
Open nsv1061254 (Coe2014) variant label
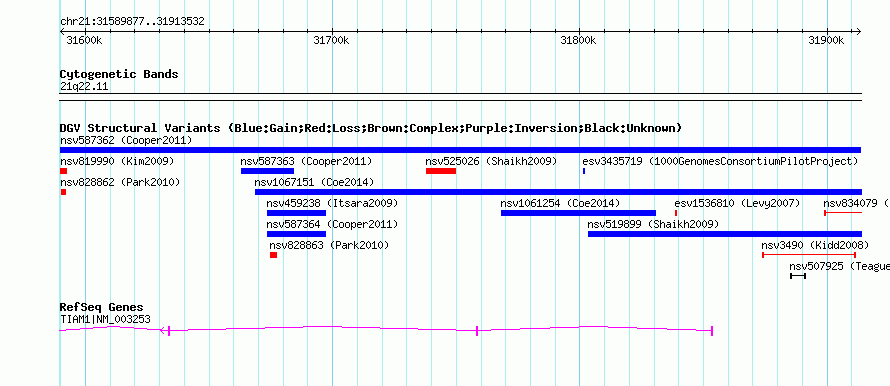[x=560, y=203]
